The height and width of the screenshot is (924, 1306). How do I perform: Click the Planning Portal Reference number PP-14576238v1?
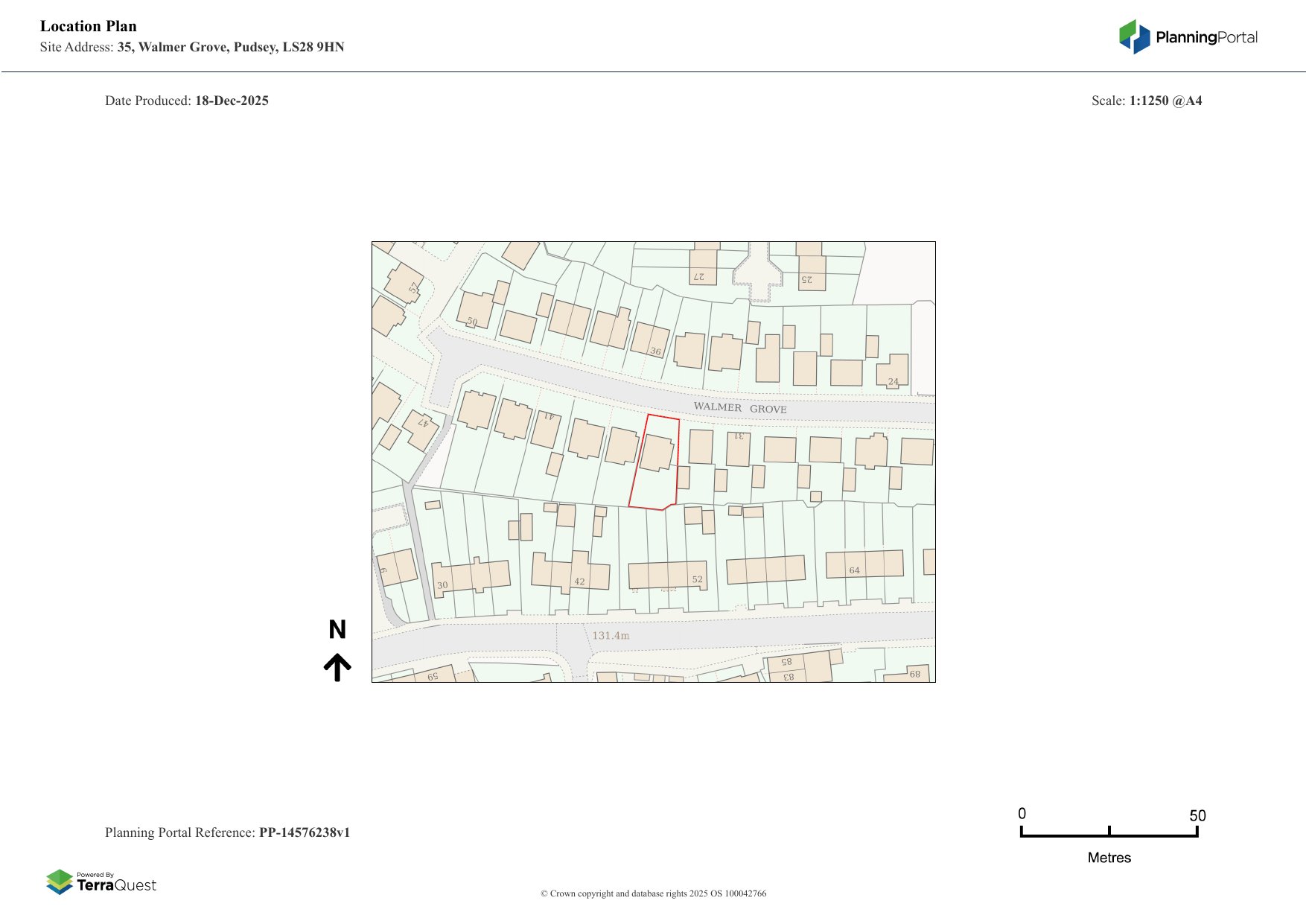[304, 832]
